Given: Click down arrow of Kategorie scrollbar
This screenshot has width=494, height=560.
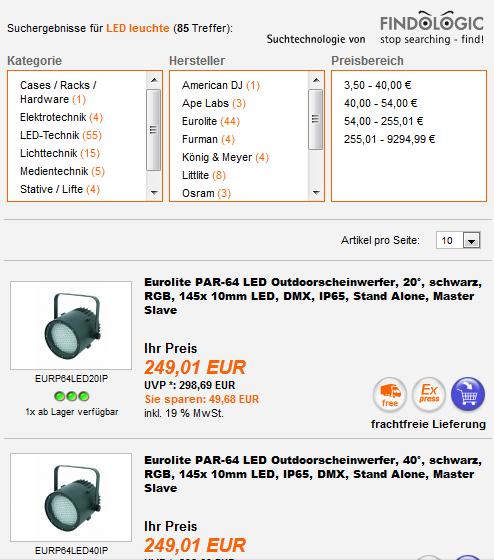Looking at the screenshot, I should [x=154, y=193].
